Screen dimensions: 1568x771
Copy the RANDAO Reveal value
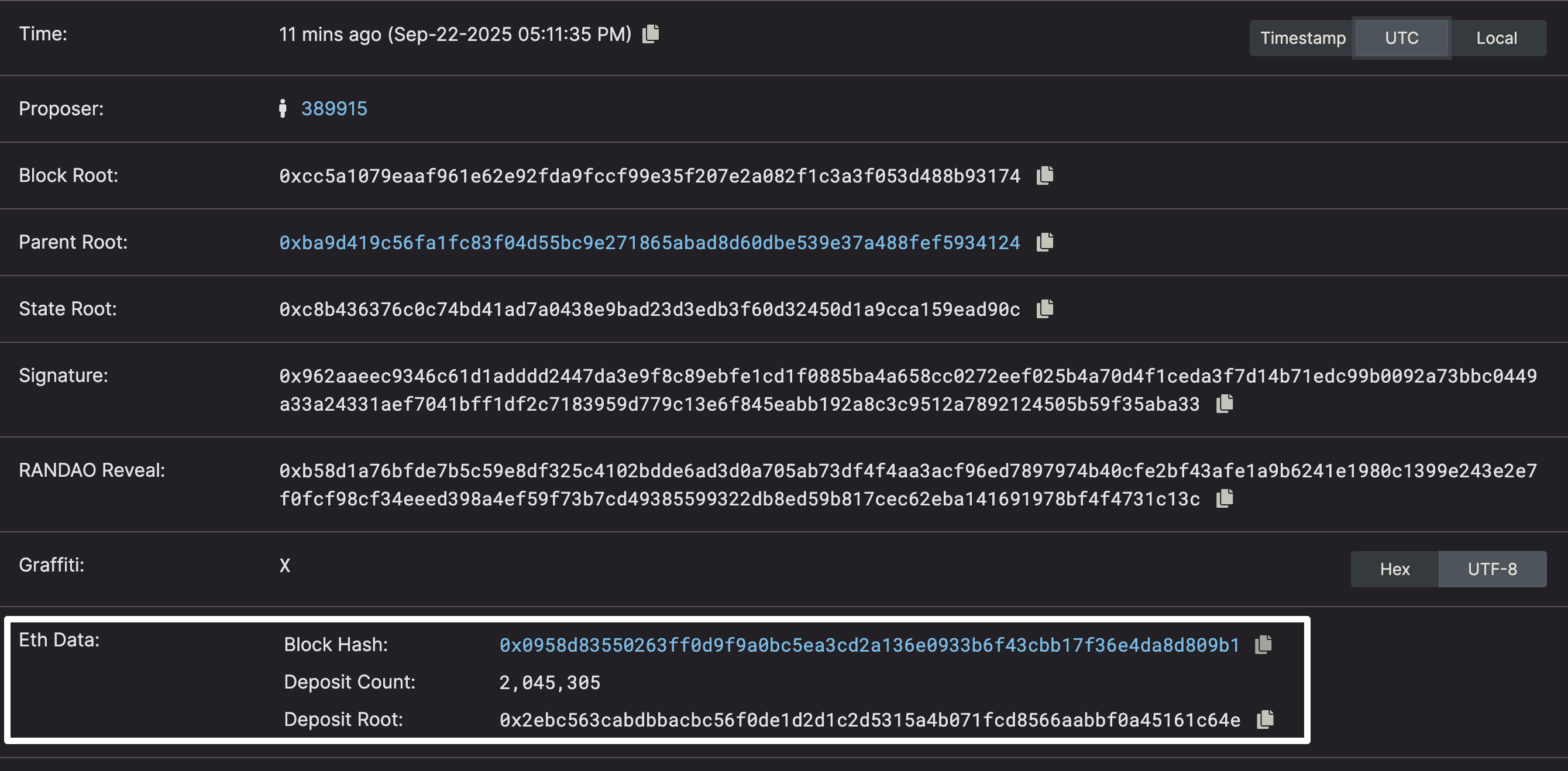pos(1224,498)
